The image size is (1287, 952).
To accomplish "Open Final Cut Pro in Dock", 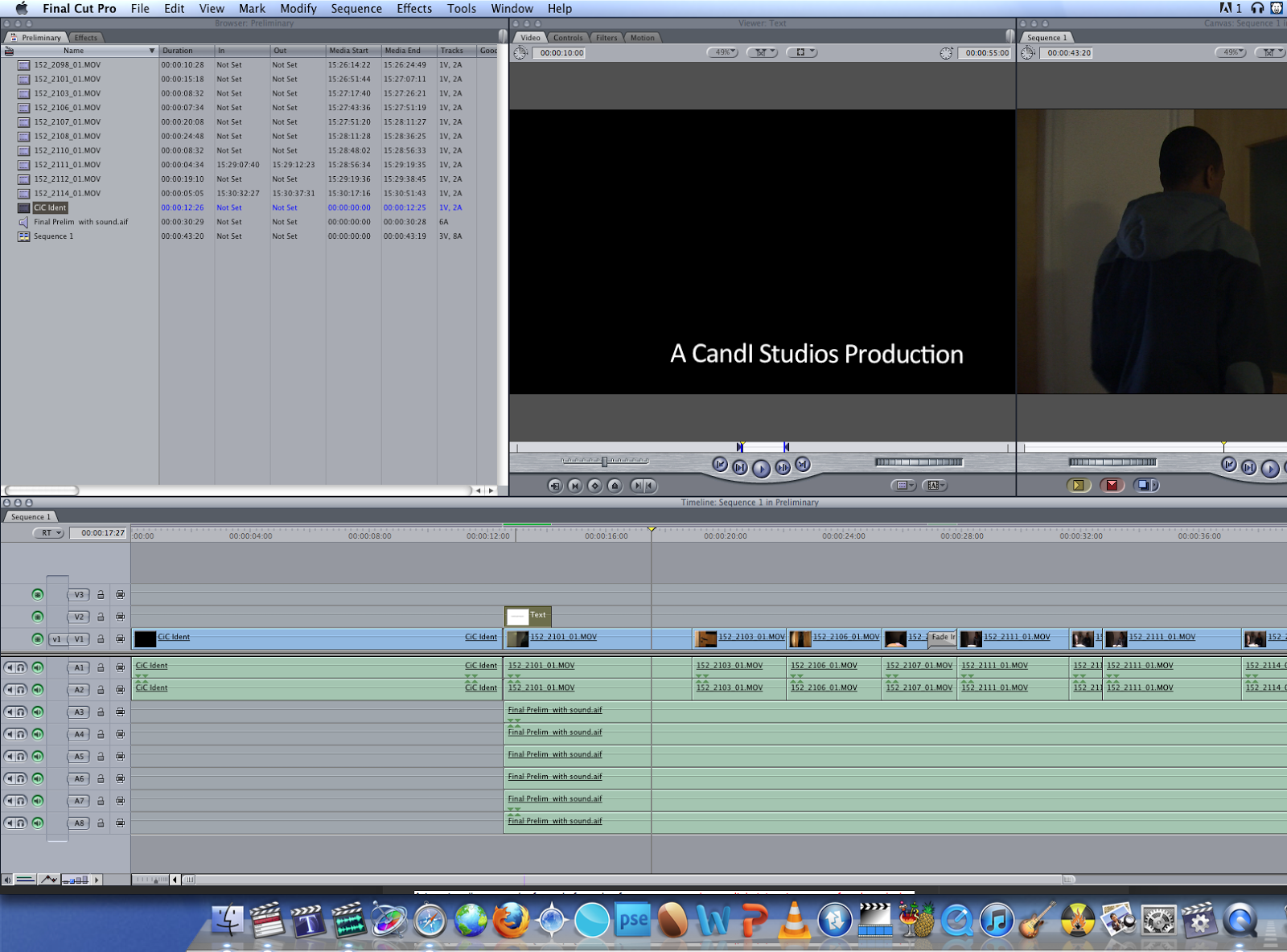I will click(267, 920).
